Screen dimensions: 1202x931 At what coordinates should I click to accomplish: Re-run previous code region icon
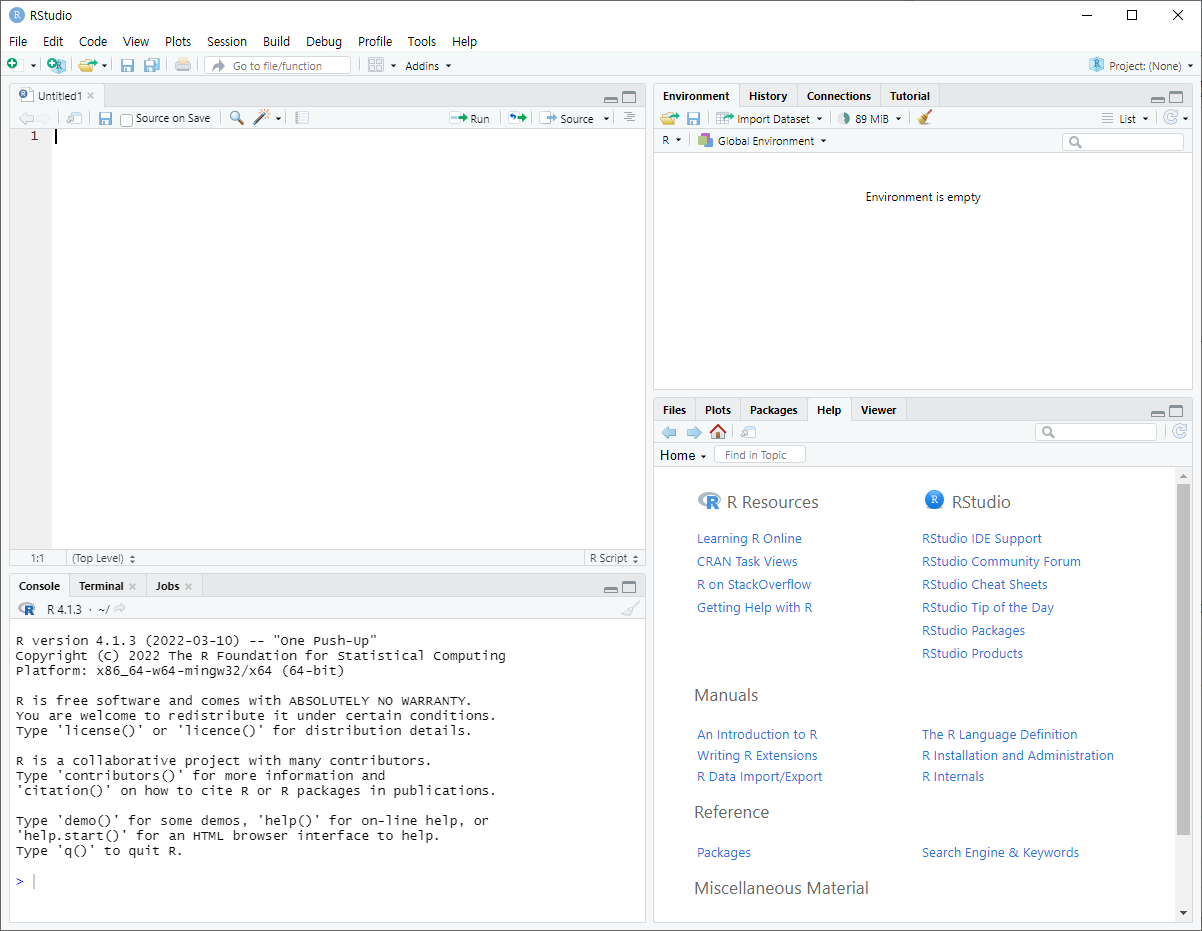pos(517,118)
